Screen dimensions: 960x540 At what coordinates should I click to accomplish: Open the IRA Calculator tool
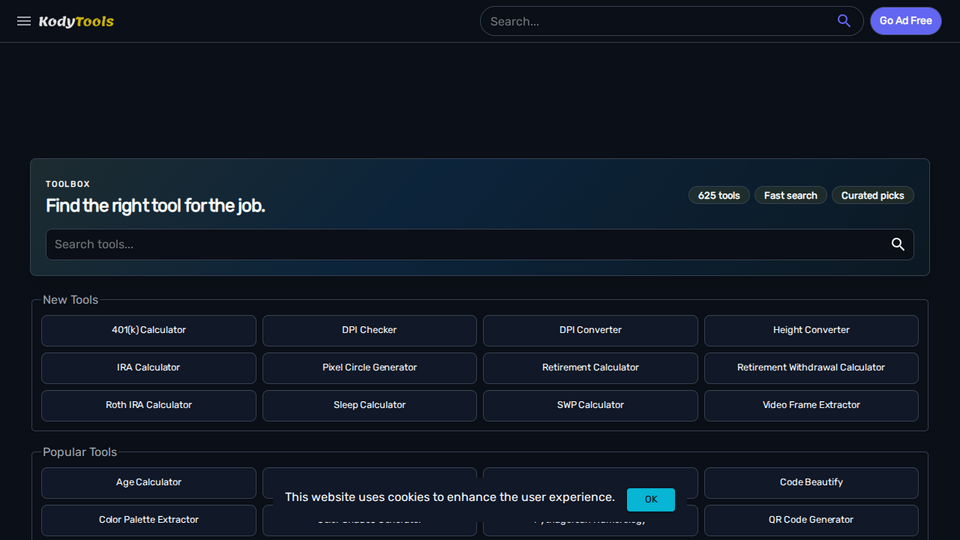pyautogui.click(x=149, y=367)
